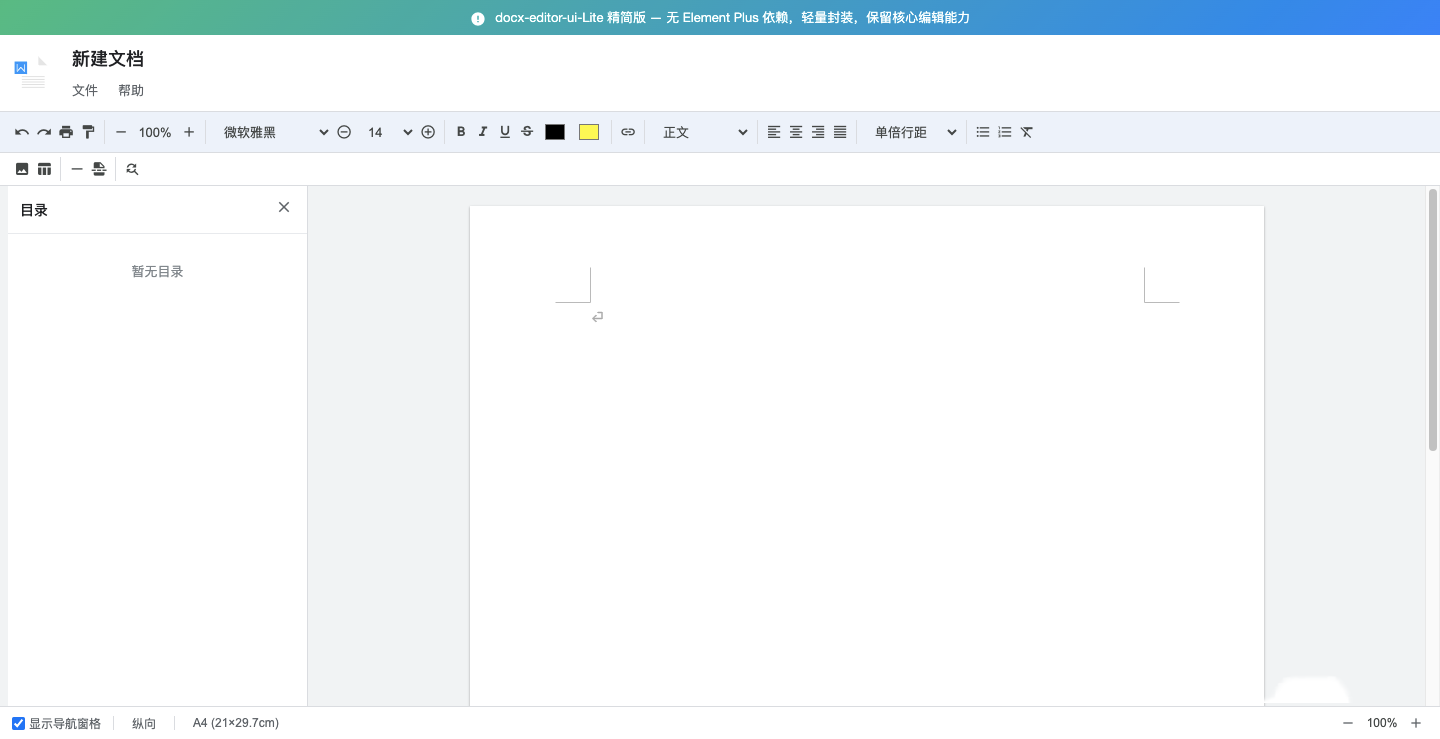Open the font size 14 dropdown
The image size is (1440, 739).
(389, 132)
